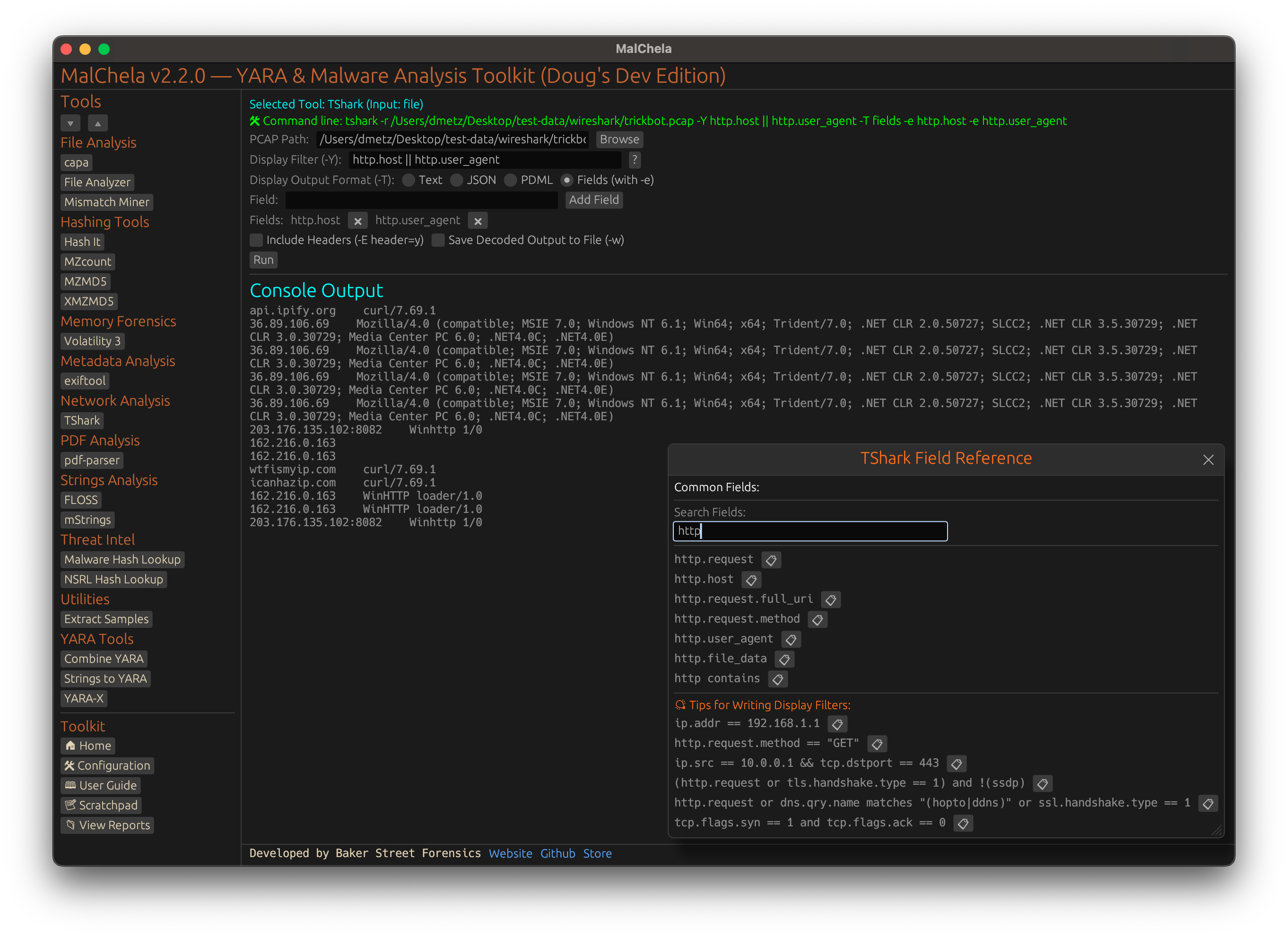Open the pdf-parser tool
This screenshot has height=936, width=1288.
tap(92, 461)
